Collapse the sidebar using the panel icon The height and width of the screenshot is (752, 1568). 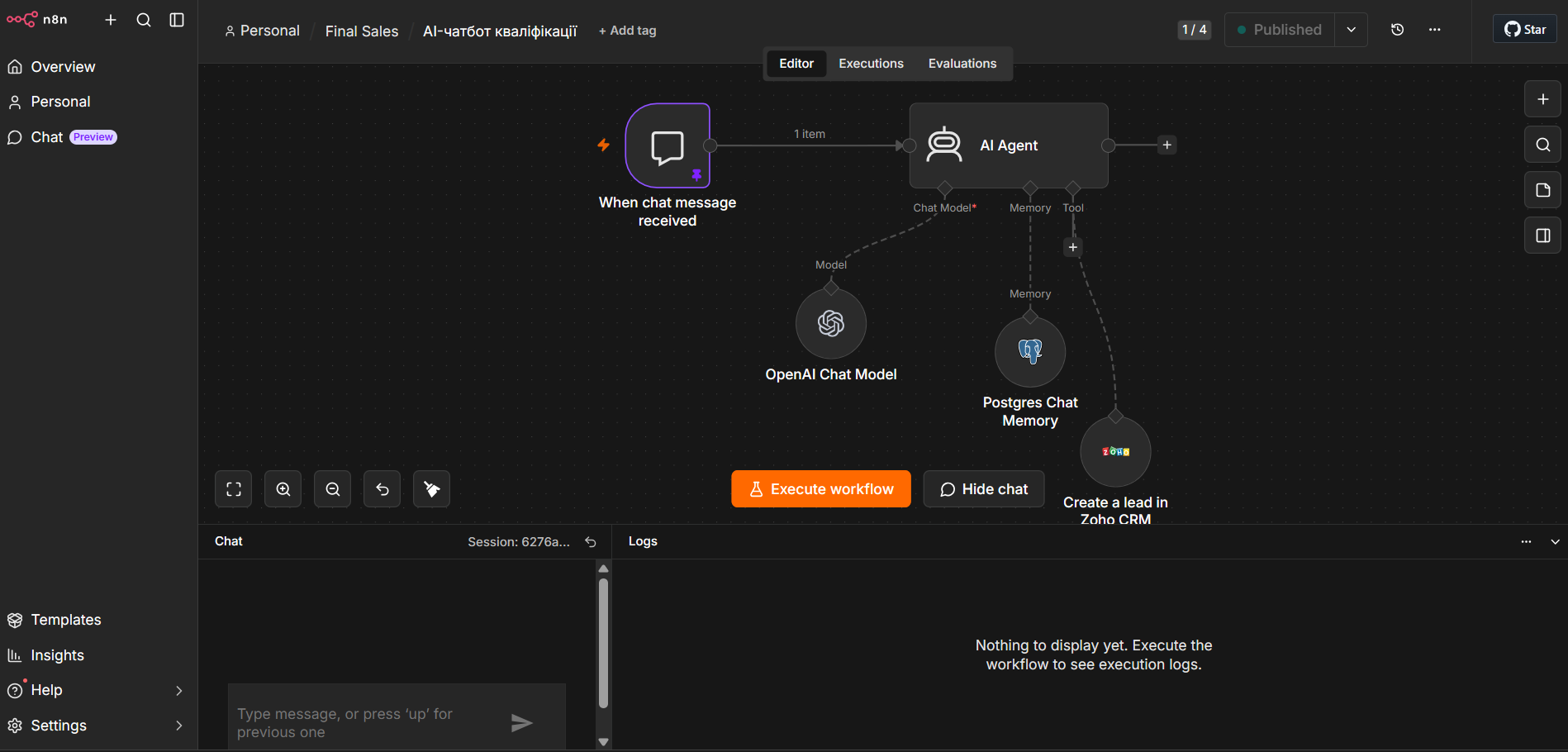coord(177,20)
